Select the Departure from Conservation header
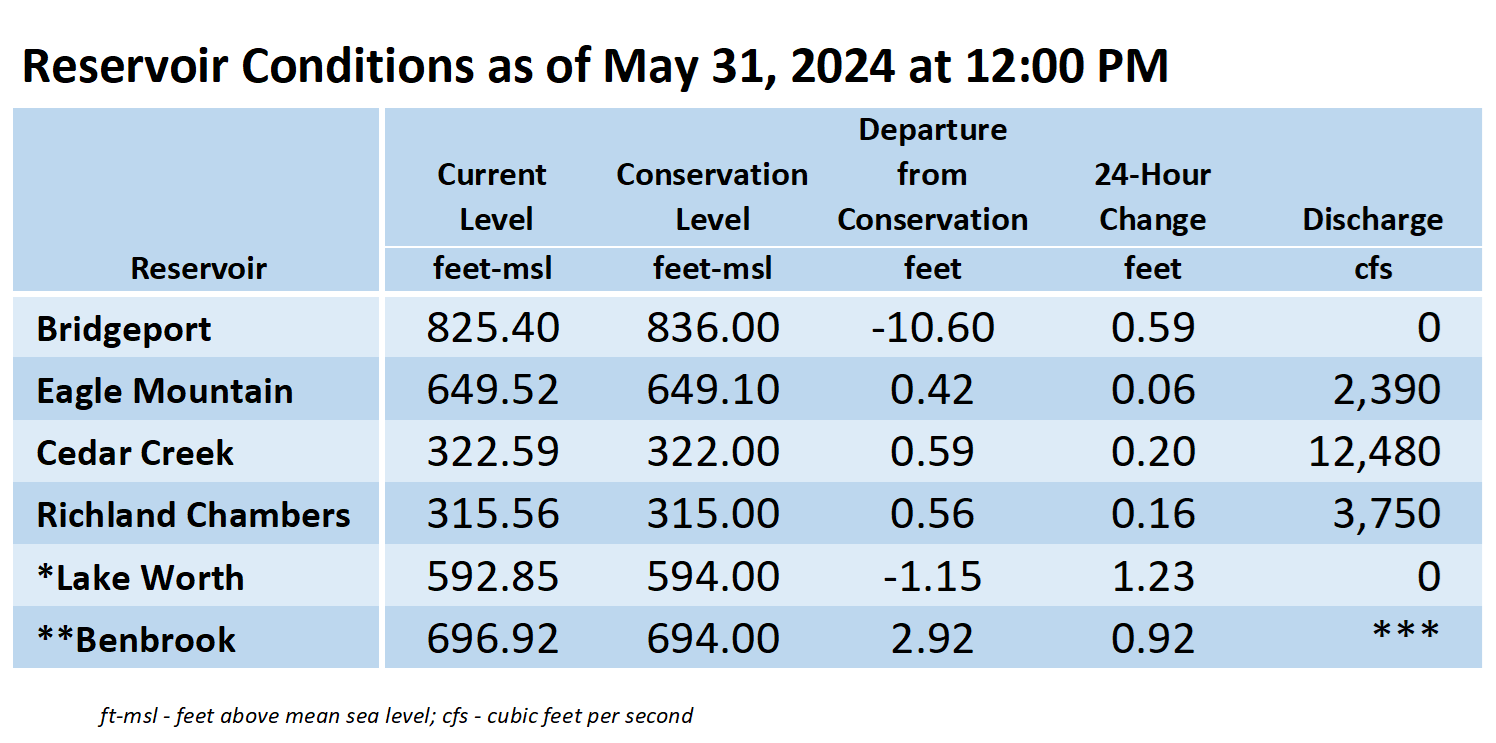The height and width of the screenshot is (743, 1496). point(932,175)
